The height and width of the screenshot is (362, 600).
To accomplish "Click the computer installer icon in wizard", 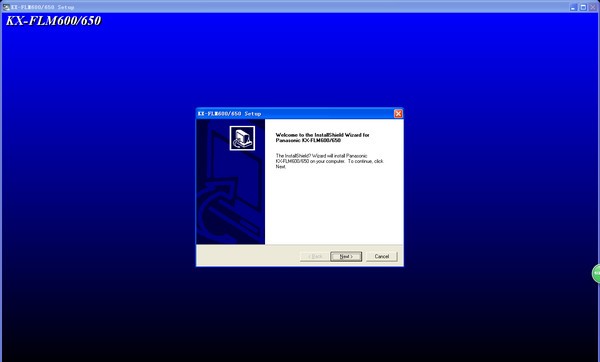I will coord(242,138).
